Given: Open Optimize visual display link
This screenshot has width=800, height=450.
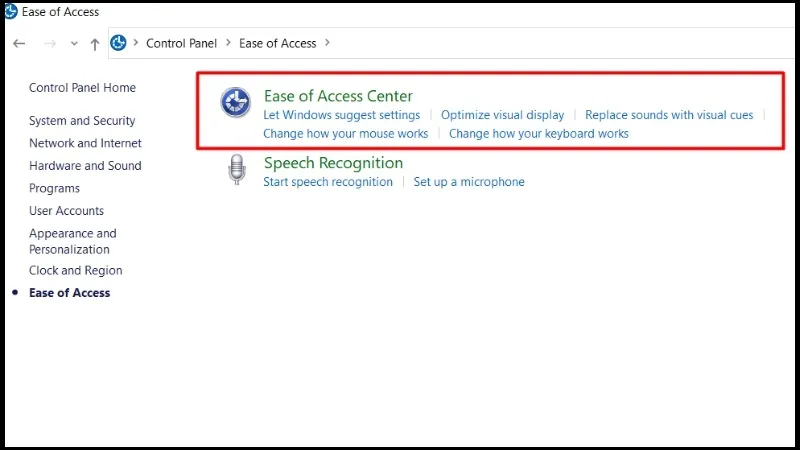Looking at the screenshot, I should (x=502, y=115).
